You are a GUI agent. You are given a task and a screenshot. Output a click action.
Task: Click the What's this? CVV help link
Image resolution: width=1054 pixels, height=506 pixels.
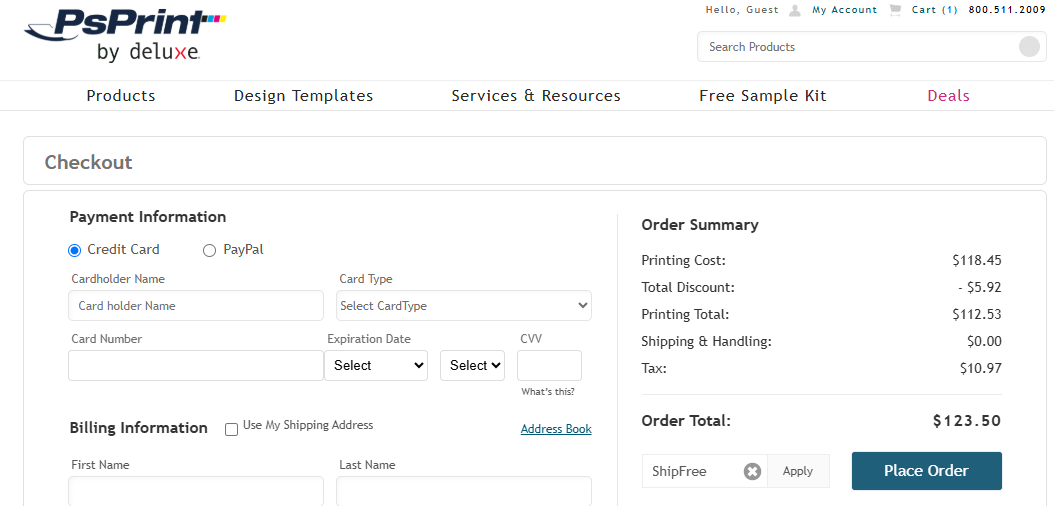548,392
